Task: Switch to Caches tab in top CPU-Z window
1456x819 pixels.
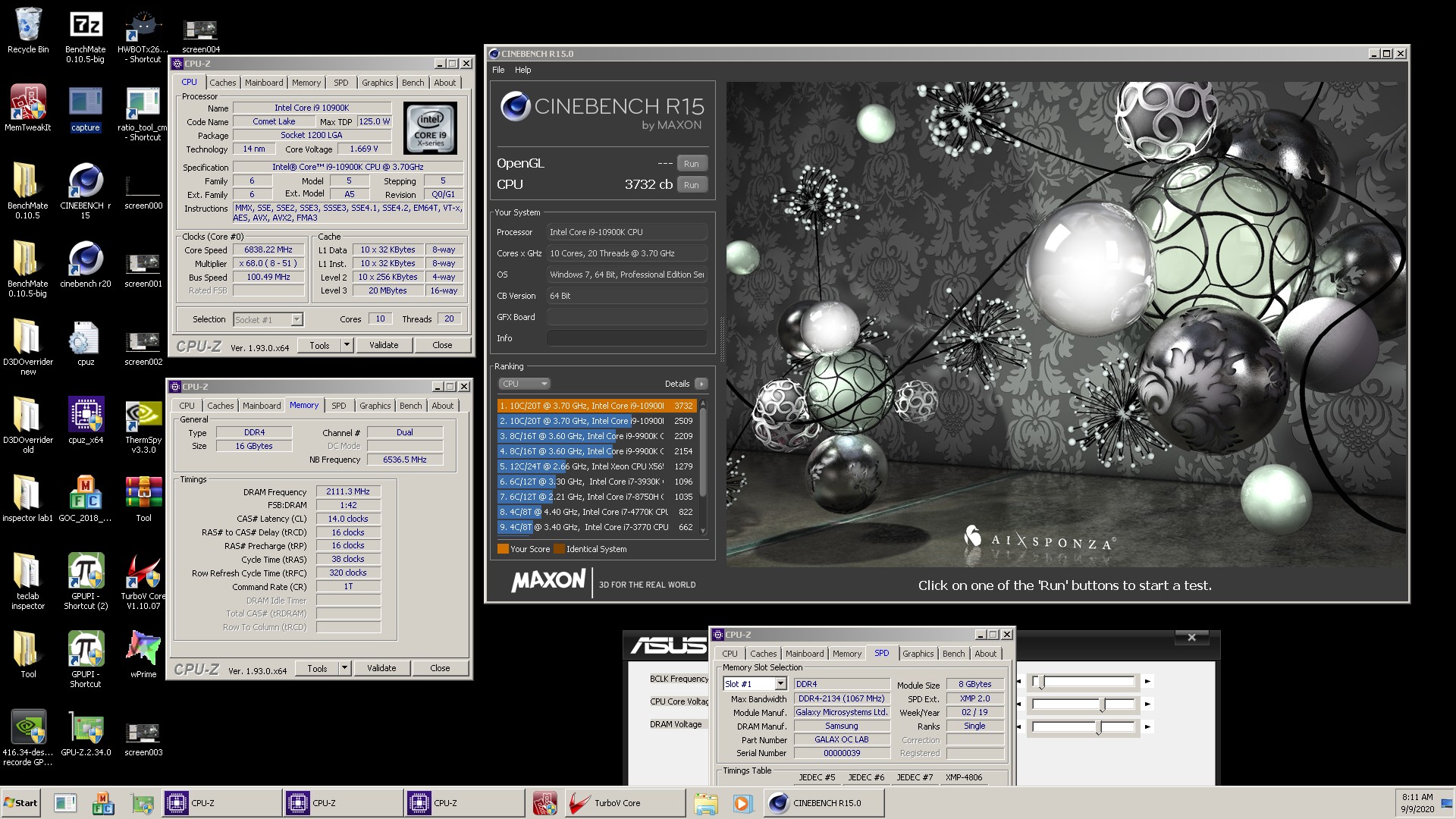Action: coord(223,83)
